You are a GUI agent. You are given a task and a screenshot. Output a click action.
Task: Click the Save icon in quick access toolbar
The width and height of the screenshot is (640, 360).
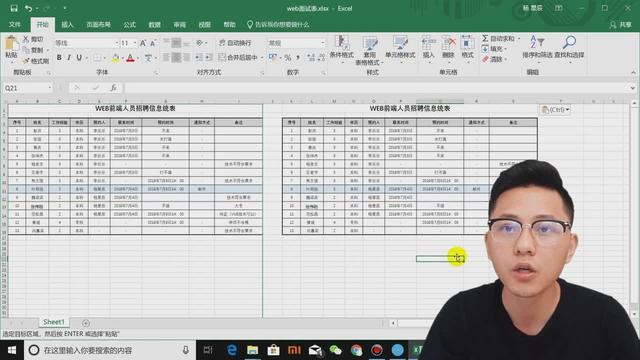(14, 8)
